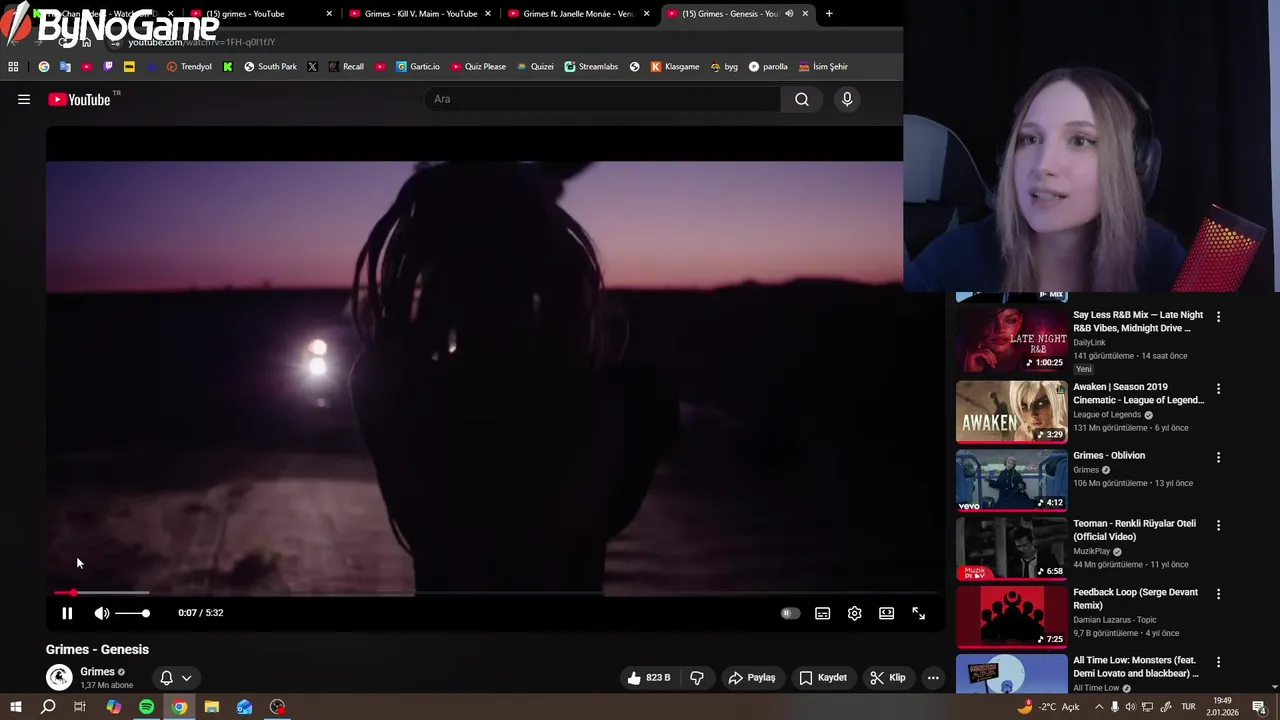
Task: Open the Klasgame bookmark
Action: pyautogui.click(x=675, y=67)
